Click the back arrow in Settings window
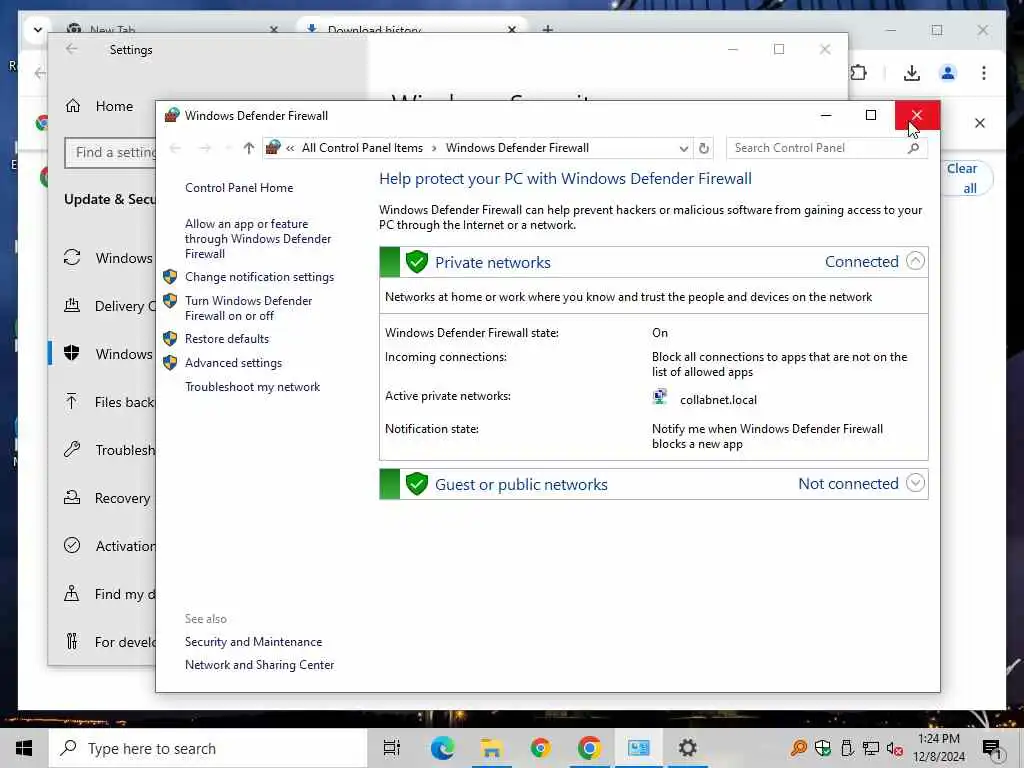1024x768 pixels. [72, 50]
